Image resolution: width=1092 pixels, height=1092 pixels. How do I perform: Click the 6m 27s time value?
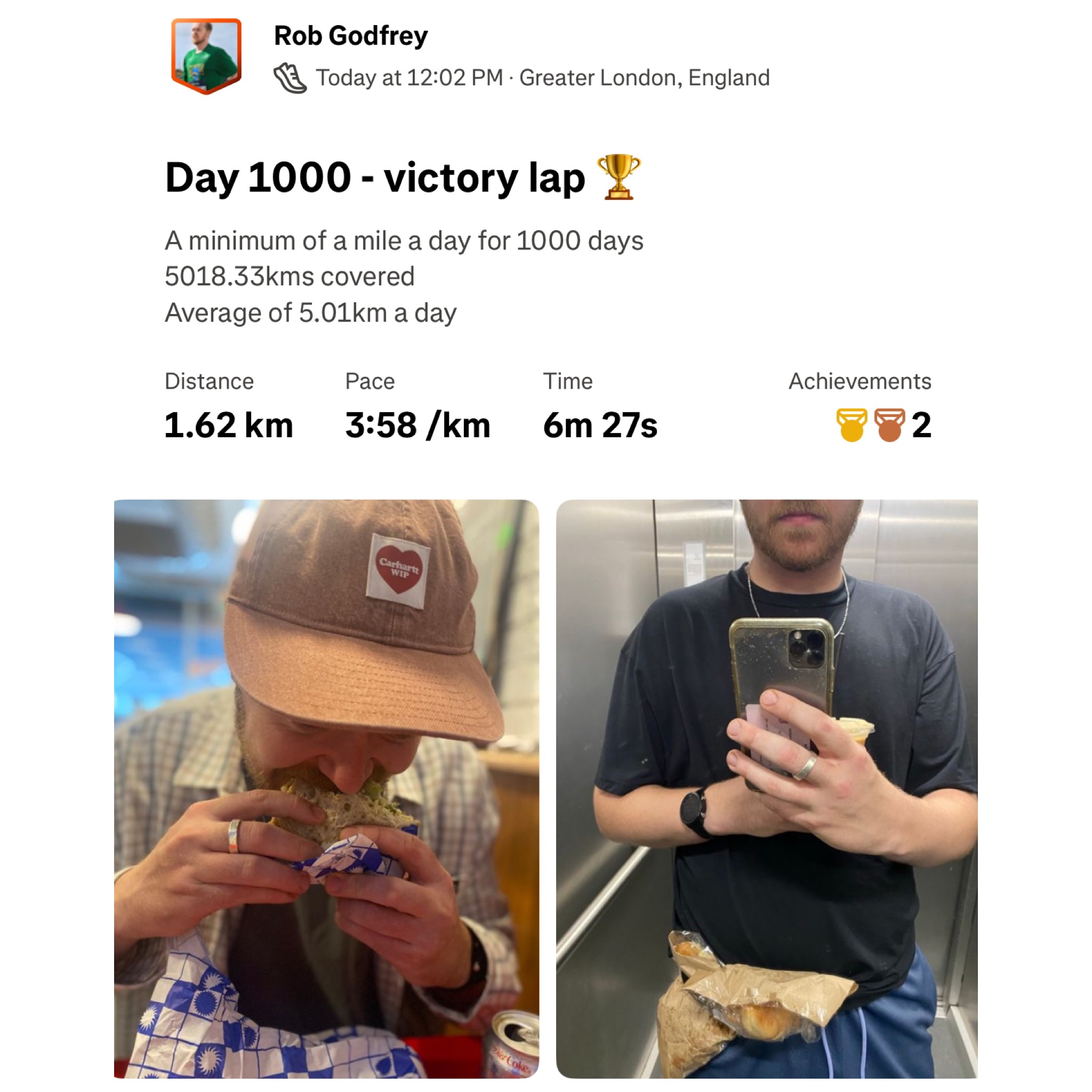600,425
